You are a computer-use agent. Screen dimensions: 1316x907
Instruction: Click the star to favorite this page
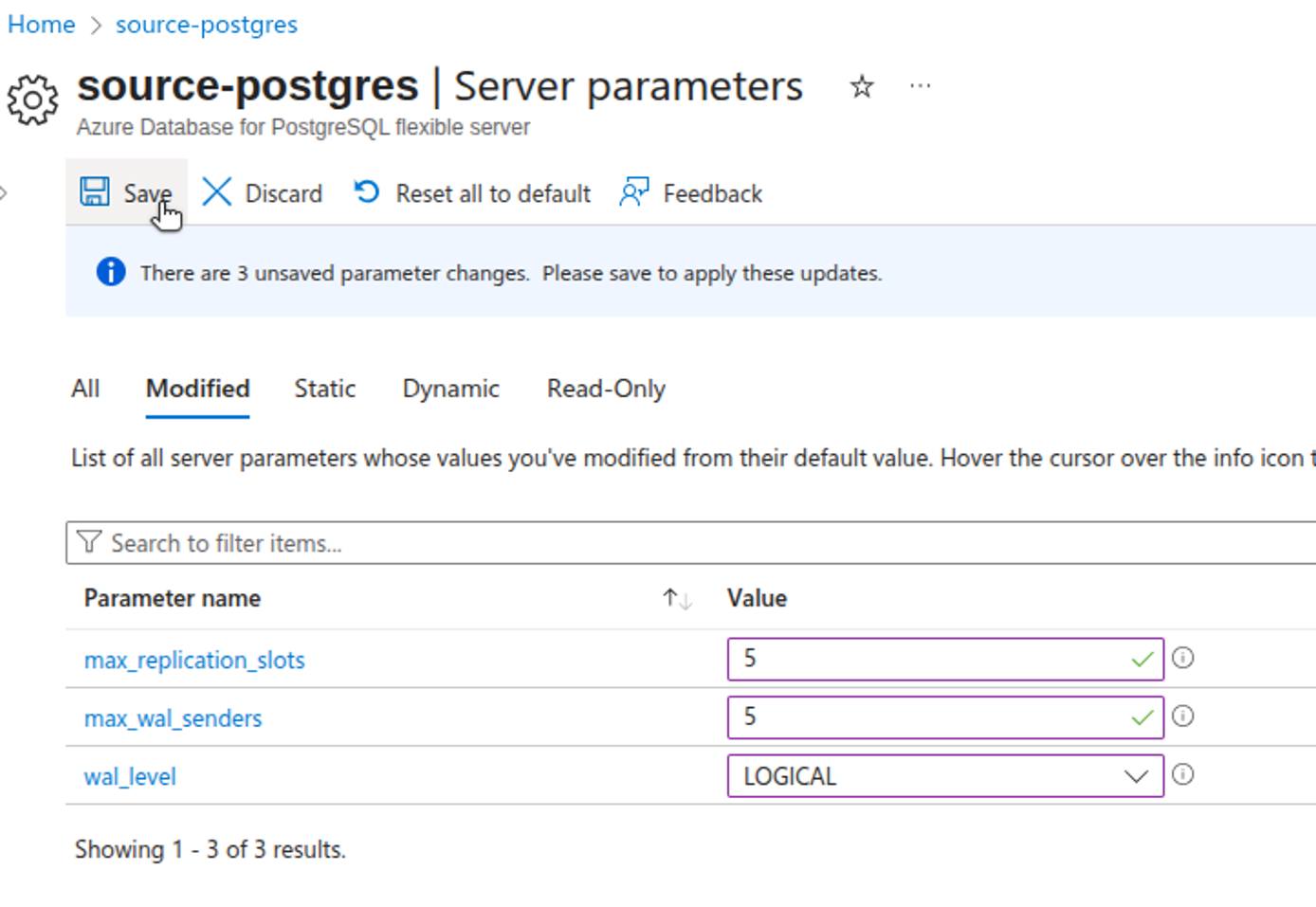[860, 87]
